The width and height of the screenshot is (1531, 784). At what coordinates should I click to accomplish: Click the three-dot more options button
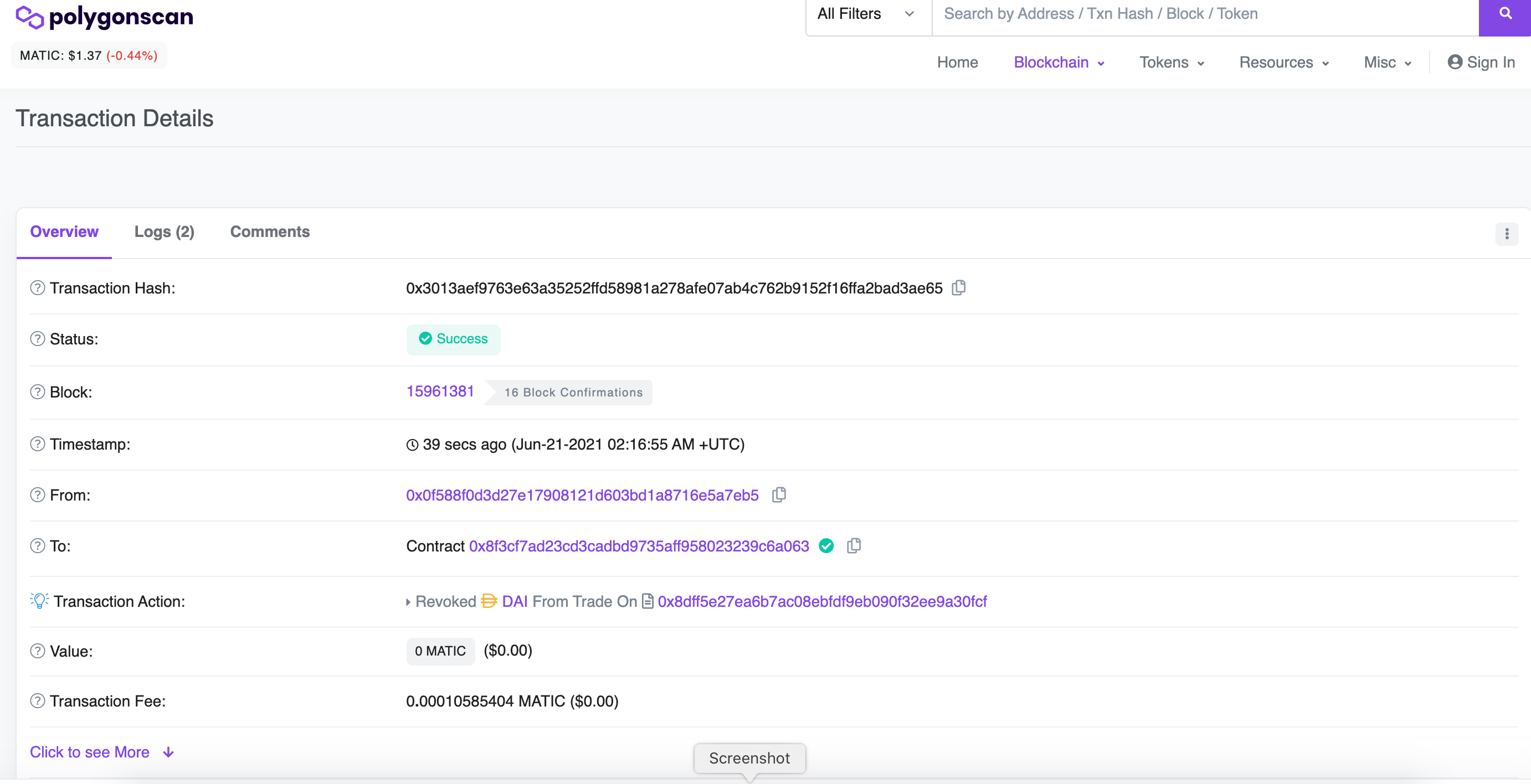pyautogui.click(x=1507, y=234)
